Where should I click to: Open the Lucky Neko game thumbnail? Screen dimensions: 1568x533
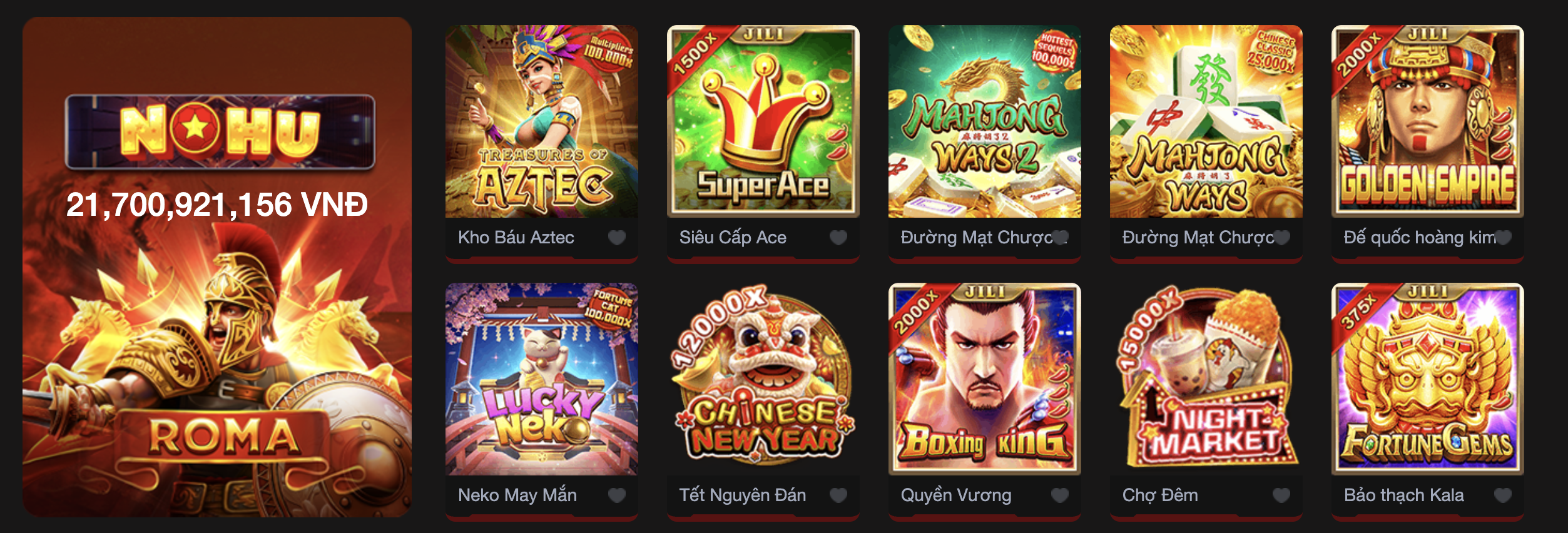[542, 379]
